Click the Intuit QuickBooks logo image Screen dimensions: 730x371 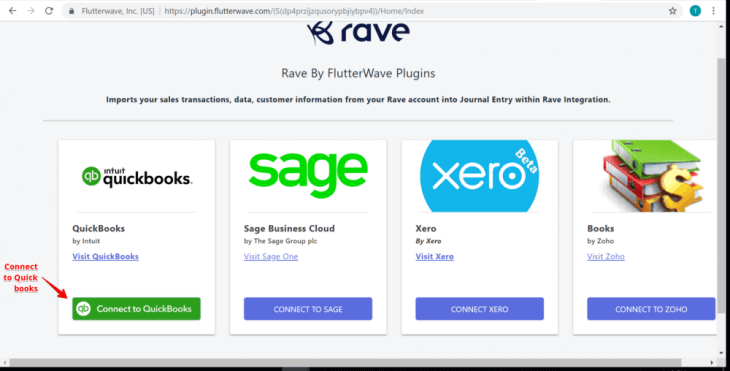point(137,177)
